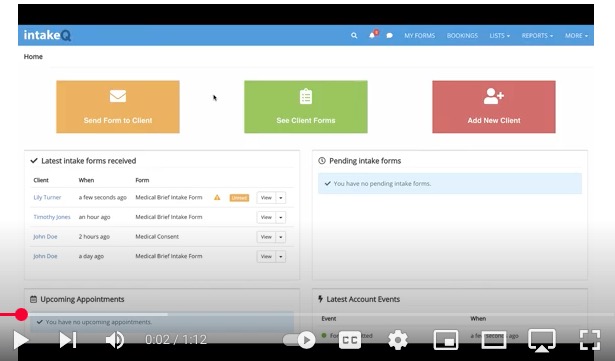Click 'Latest intake forms received' heading
Screen dimensions: 615x361
pos(89,161)
